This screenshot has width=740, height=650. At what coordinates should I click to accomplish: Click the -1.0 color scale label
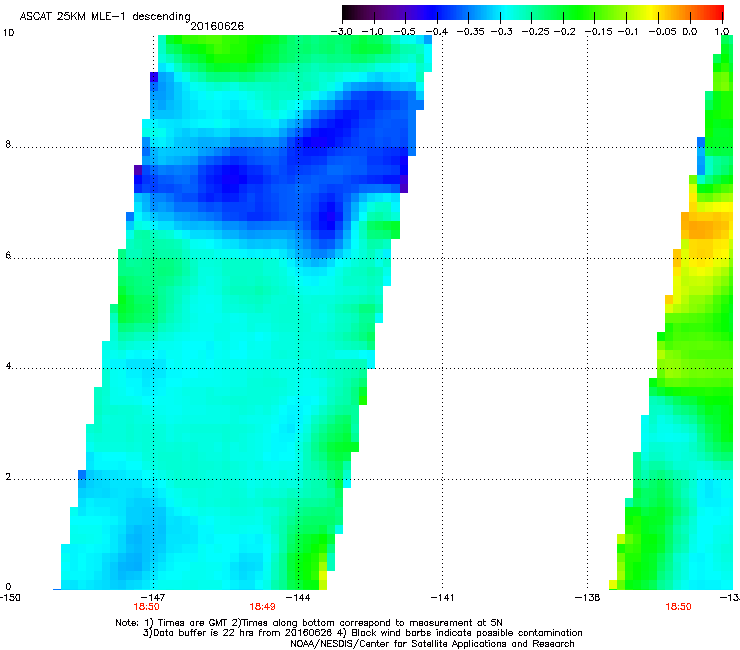tap(373, 32)
